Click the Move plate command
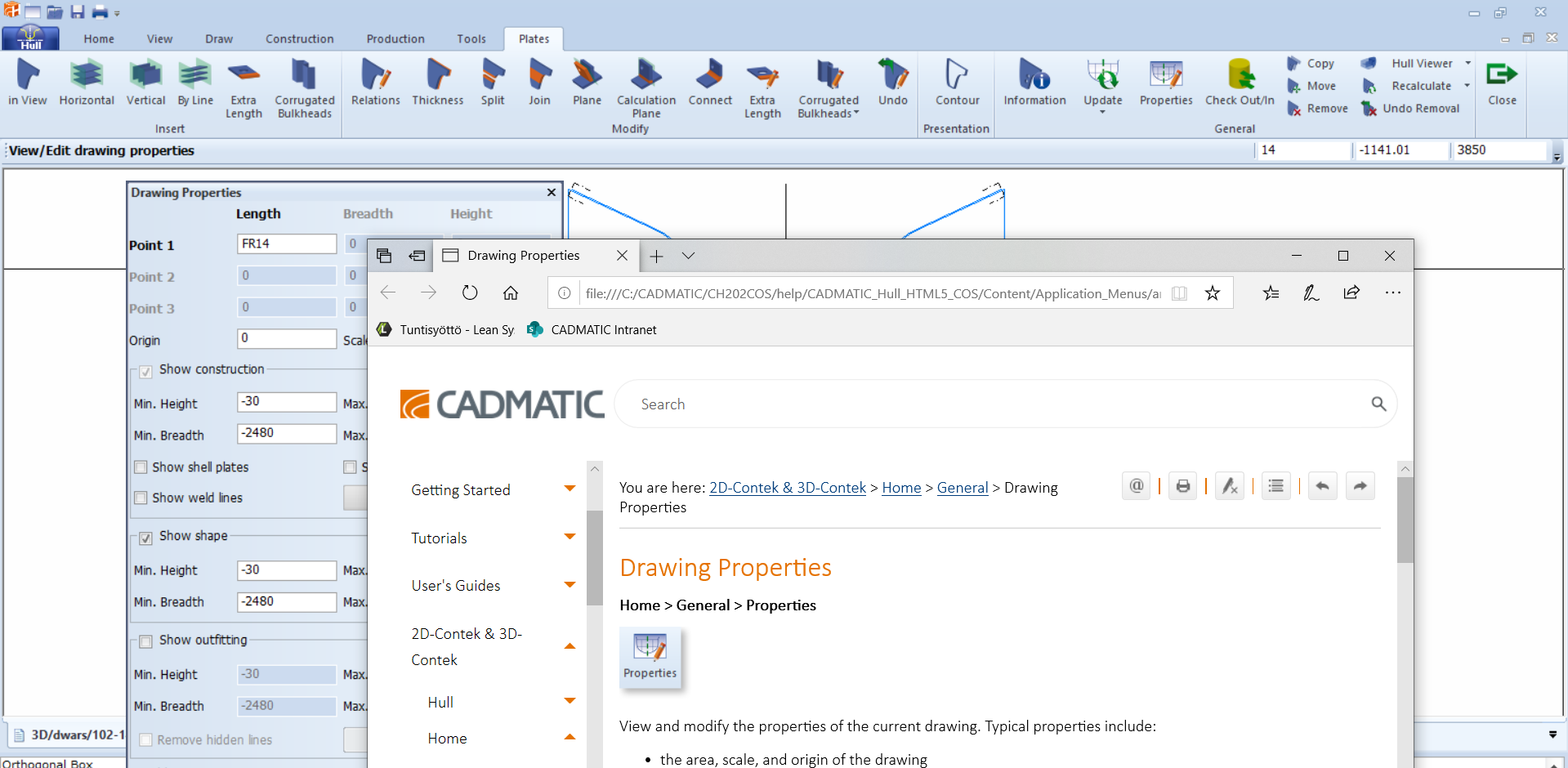The image size is (1568, 768). tap(1311, 86)
